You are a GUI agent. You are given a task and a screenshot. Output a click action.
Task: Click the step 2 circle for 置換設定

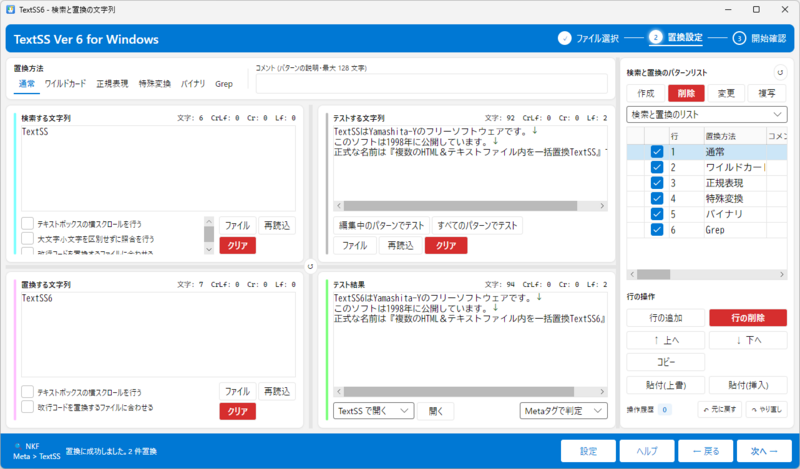pyautogui.click(x=656, y=37)
